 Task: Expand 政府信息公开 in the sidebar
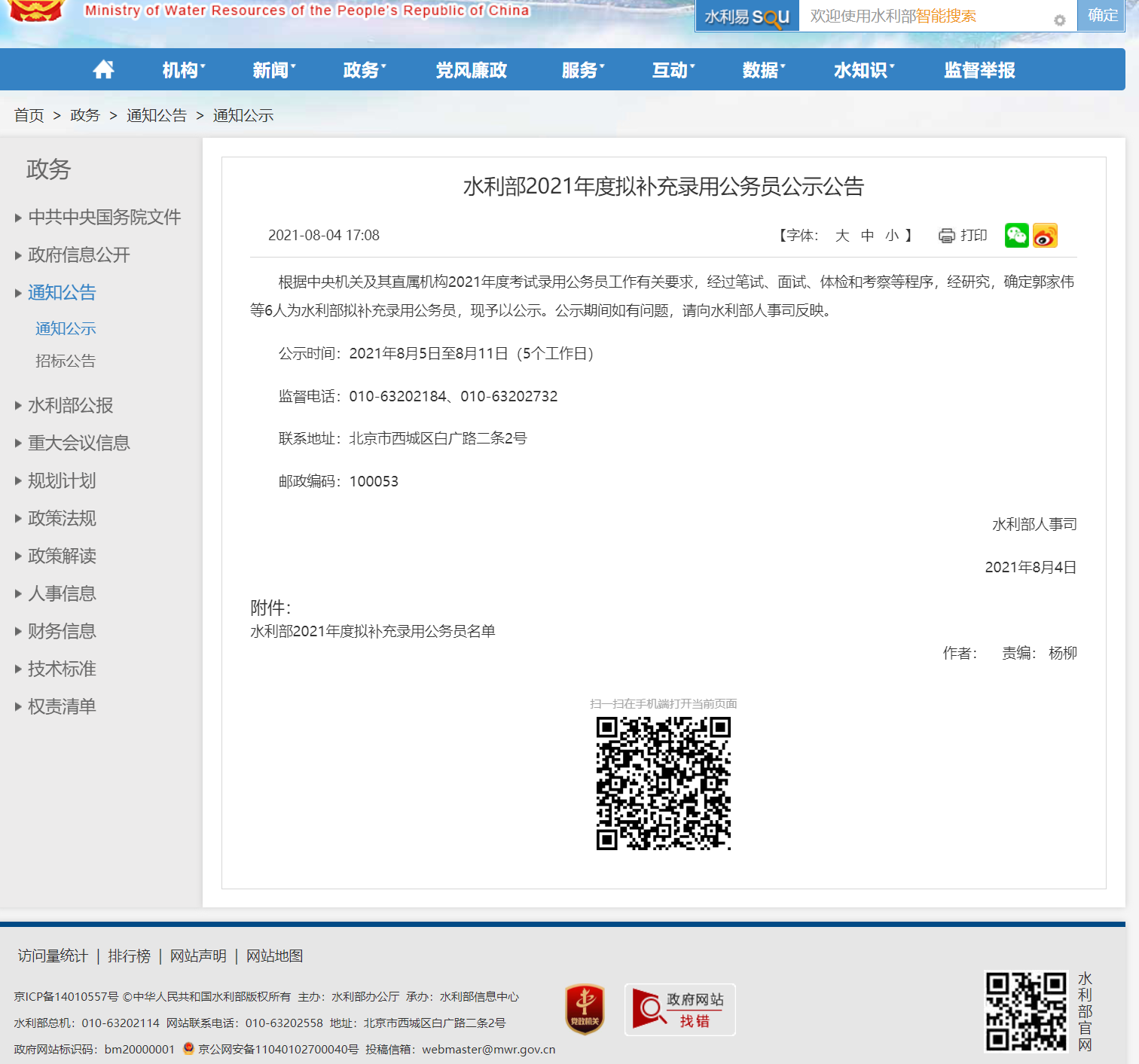coord(78,255)
